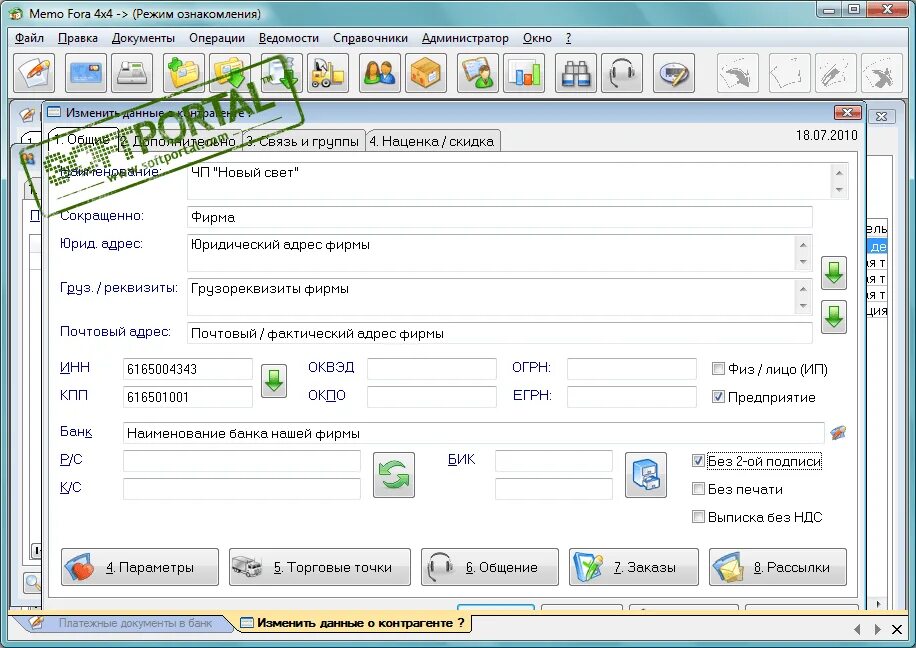Click green arrow button beside Юрид. адрес
The height and width of the screenshot is (648, 916).
[x=834, y=273]
